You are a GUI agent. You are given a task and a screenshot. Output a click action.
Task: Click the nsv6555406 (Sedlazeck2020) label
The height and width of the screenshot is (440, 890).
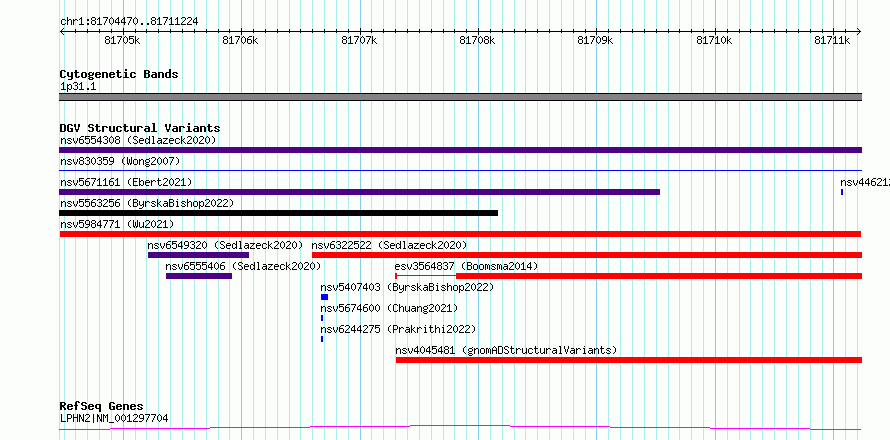pos(244,266)
